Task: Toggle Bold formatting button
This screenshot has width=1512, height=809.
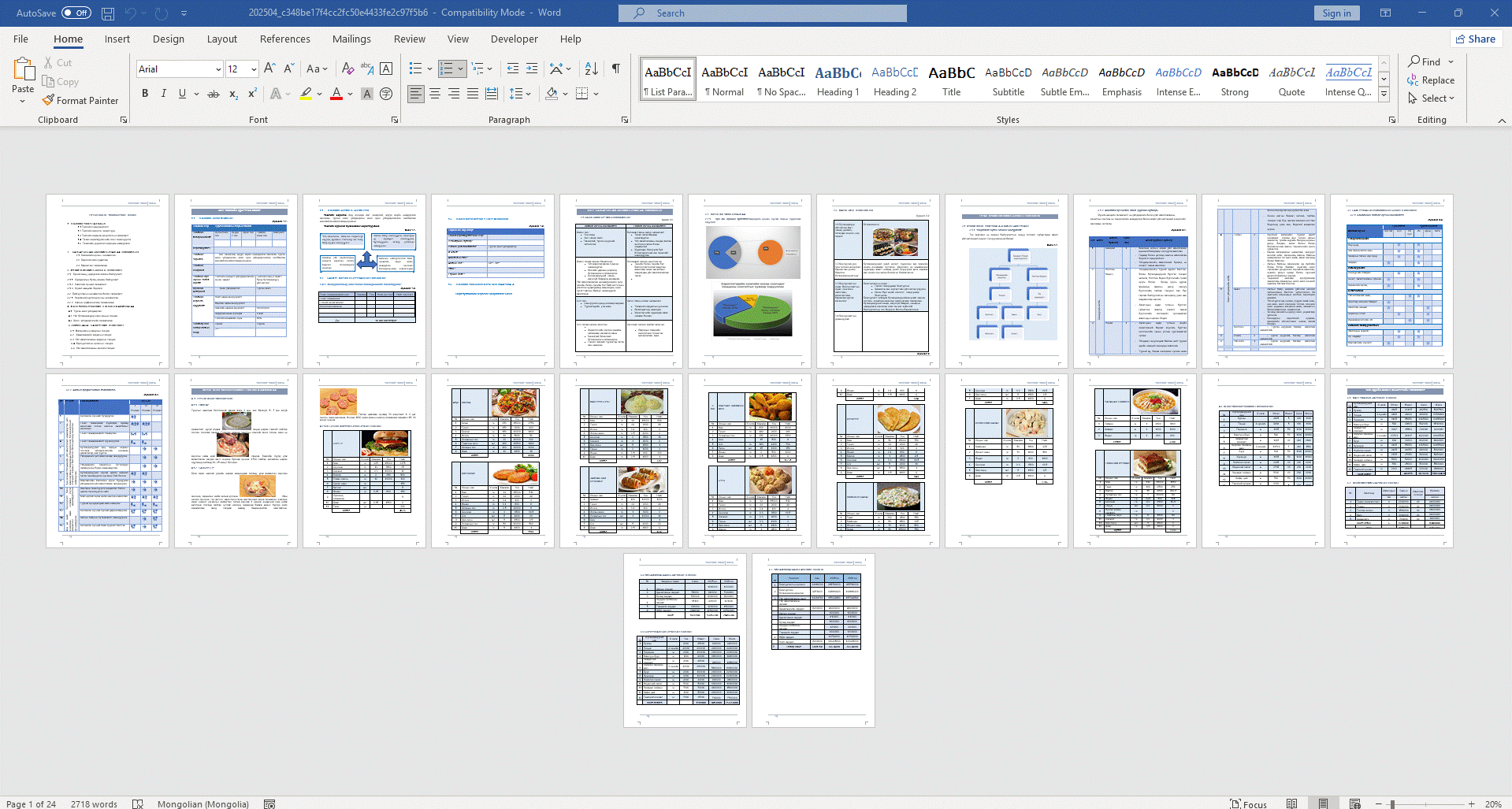Action: click(145, 94)
